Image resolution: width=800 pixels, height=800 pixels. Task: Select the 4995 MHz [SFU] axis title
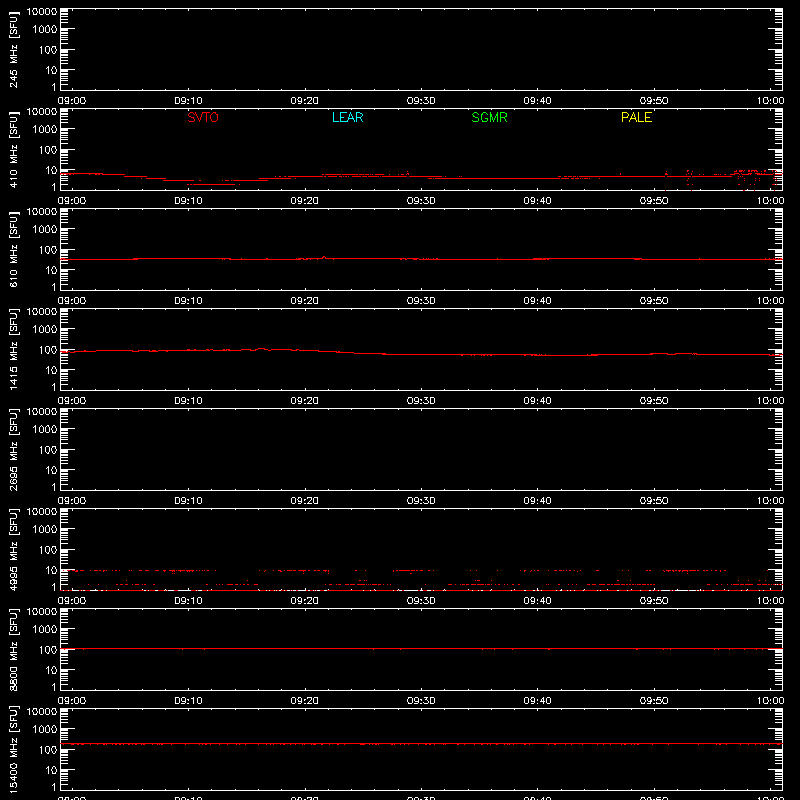point(13,549)
